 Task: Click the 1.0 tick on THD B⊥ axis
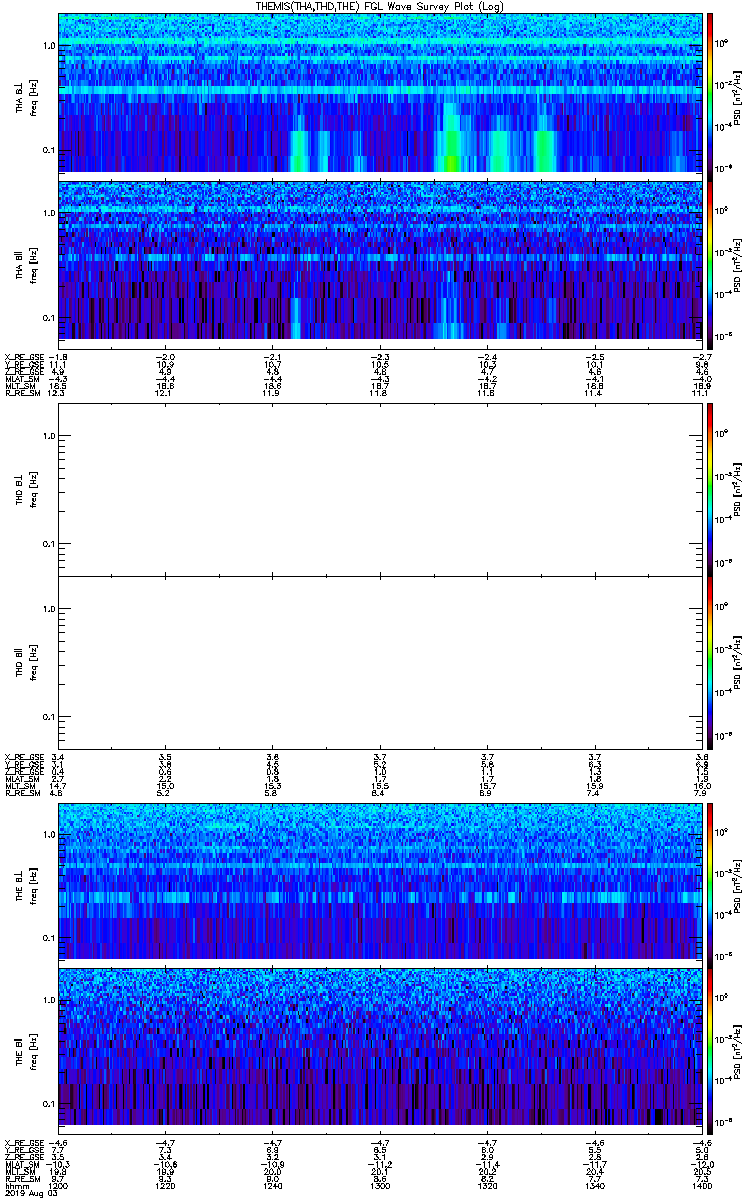(49, 436)
